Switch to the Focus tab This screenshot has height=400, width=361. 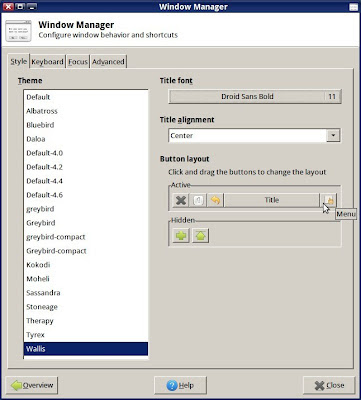tap(78, 62)
